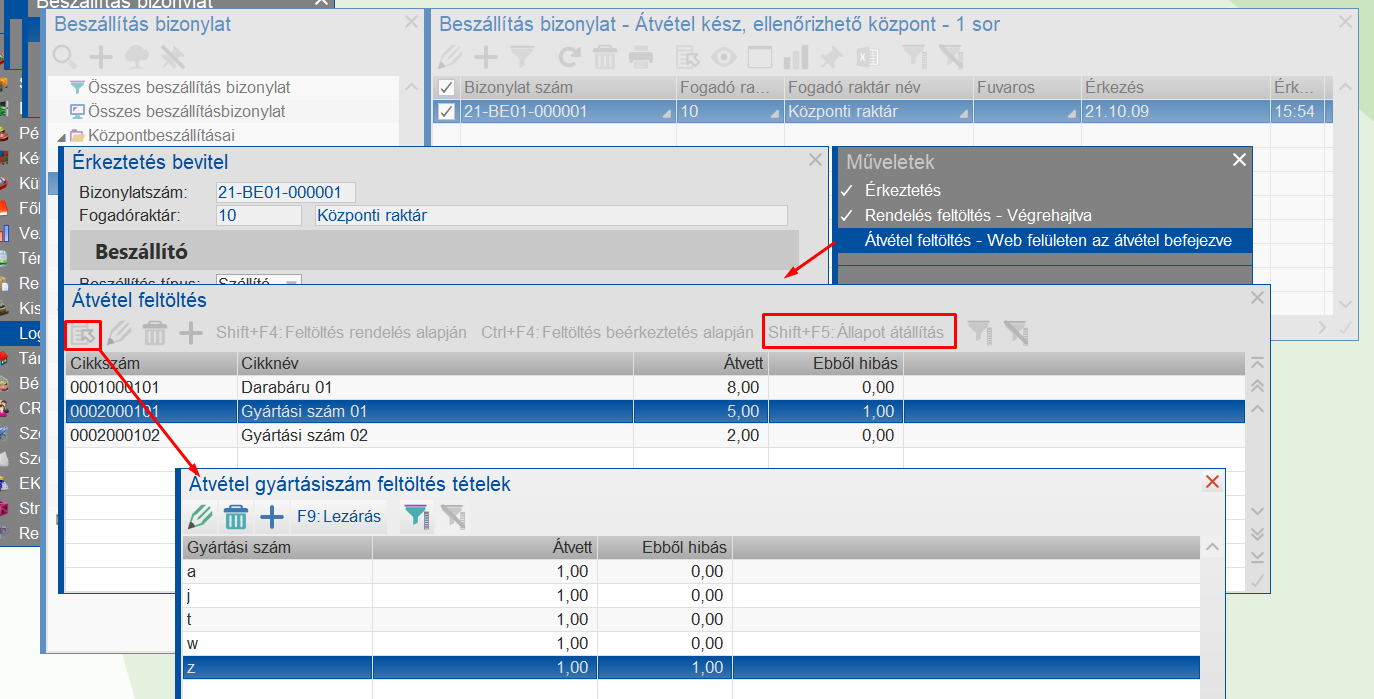Click the printer icon in Beszállítás bizonylat toolbar
This screenshot has height=699, width=1374.
click(x=641, y=57)
